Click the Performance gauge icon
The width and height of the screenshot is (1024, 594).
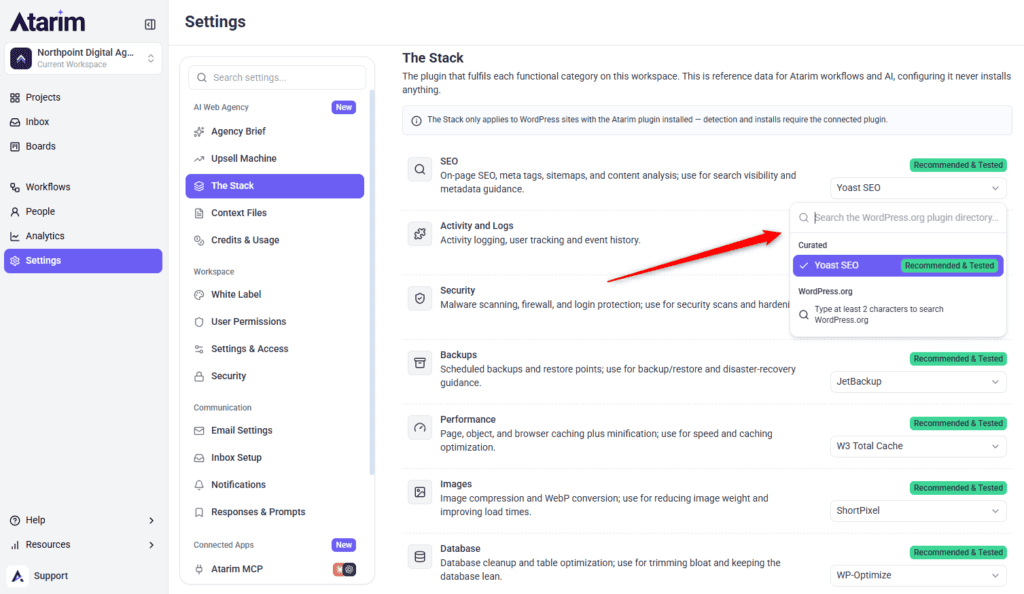coord(420,428)
